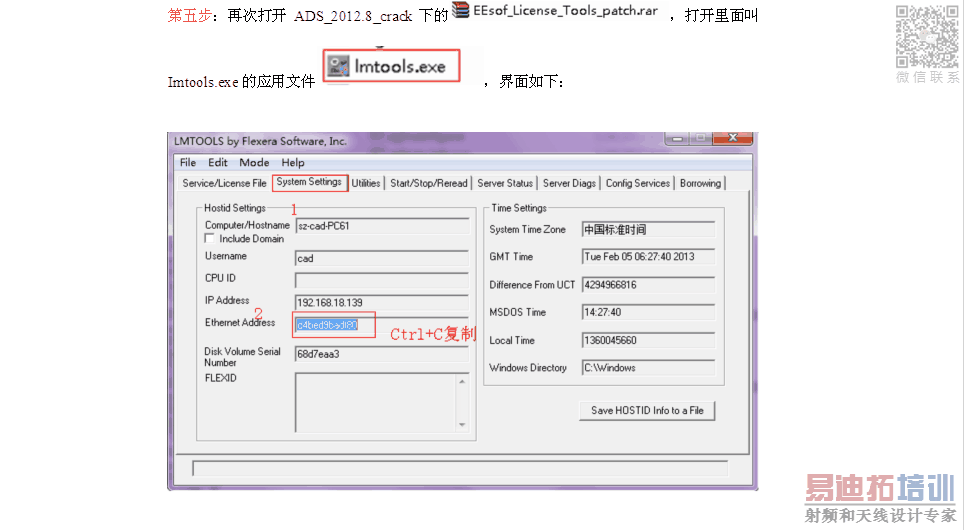This screenshot has width=964, height=530.
Task: Click FLEXID scrollbar up arrow
Action: 462,382
